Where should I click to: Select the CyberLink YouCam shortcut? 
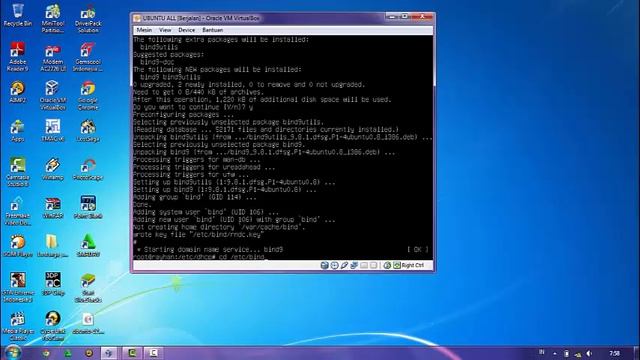coord(53,326)
